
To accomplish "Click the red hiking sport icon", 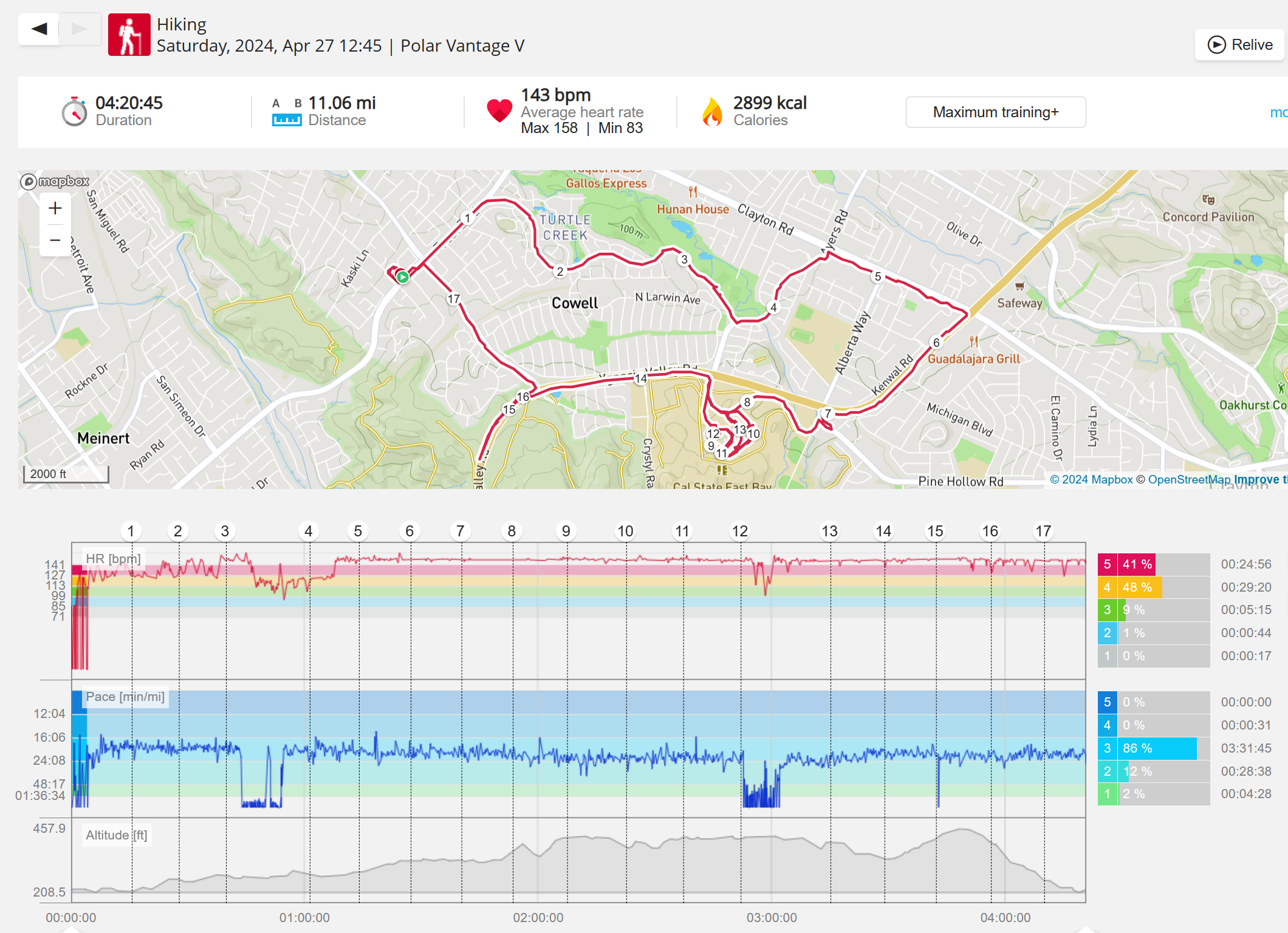I will [x=129, y=35].
